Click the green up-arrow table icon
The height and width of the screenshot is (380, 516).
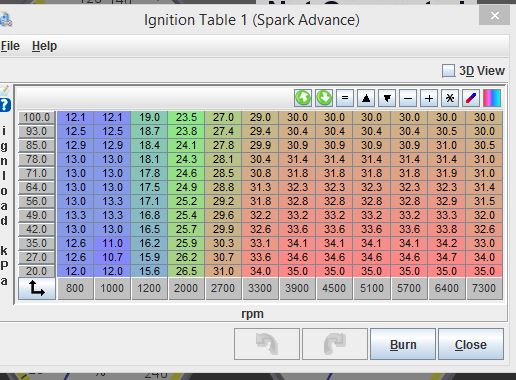click(303, 98)
